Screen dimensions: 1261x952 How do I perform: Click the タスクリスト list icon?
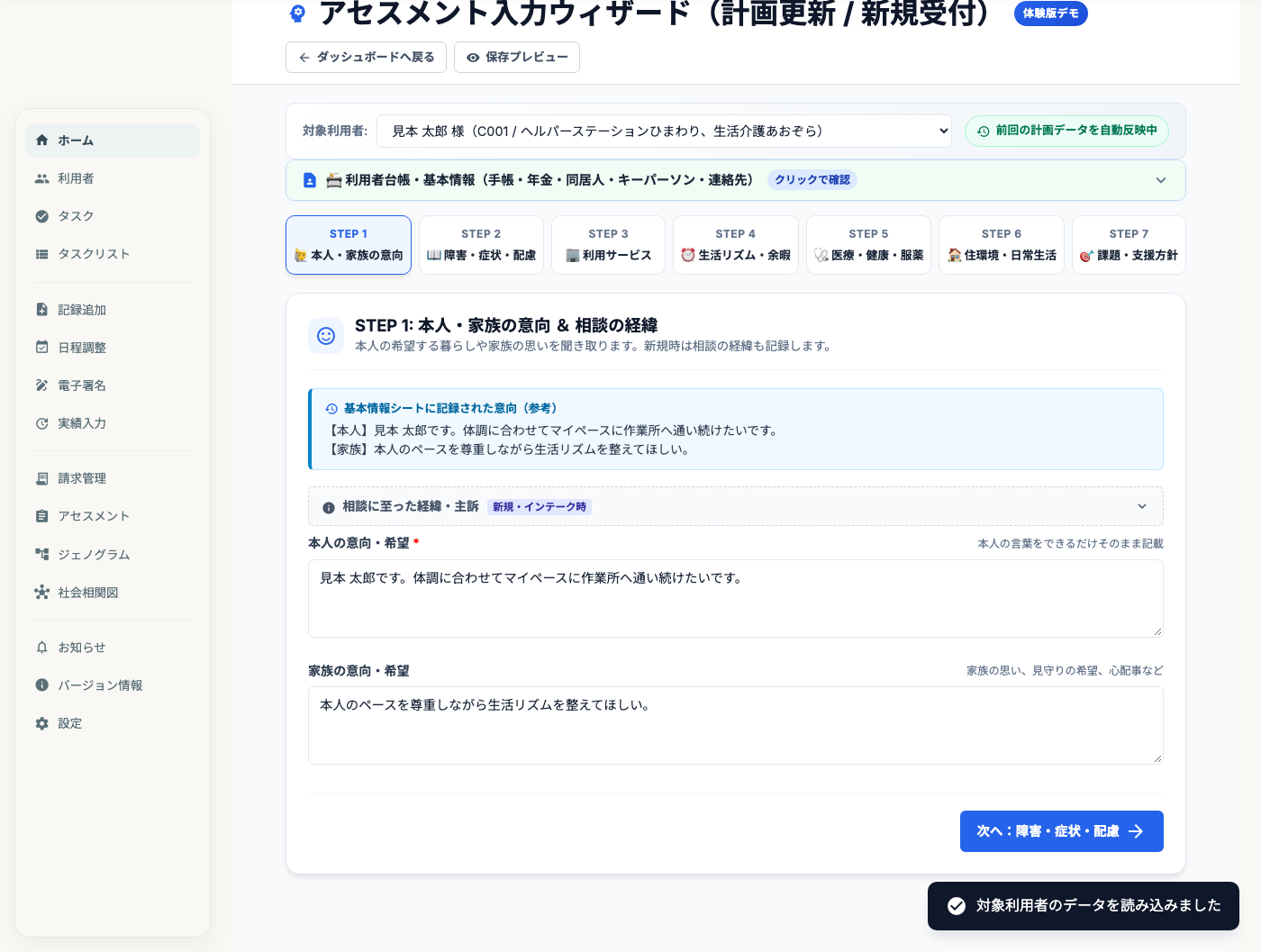41,254
